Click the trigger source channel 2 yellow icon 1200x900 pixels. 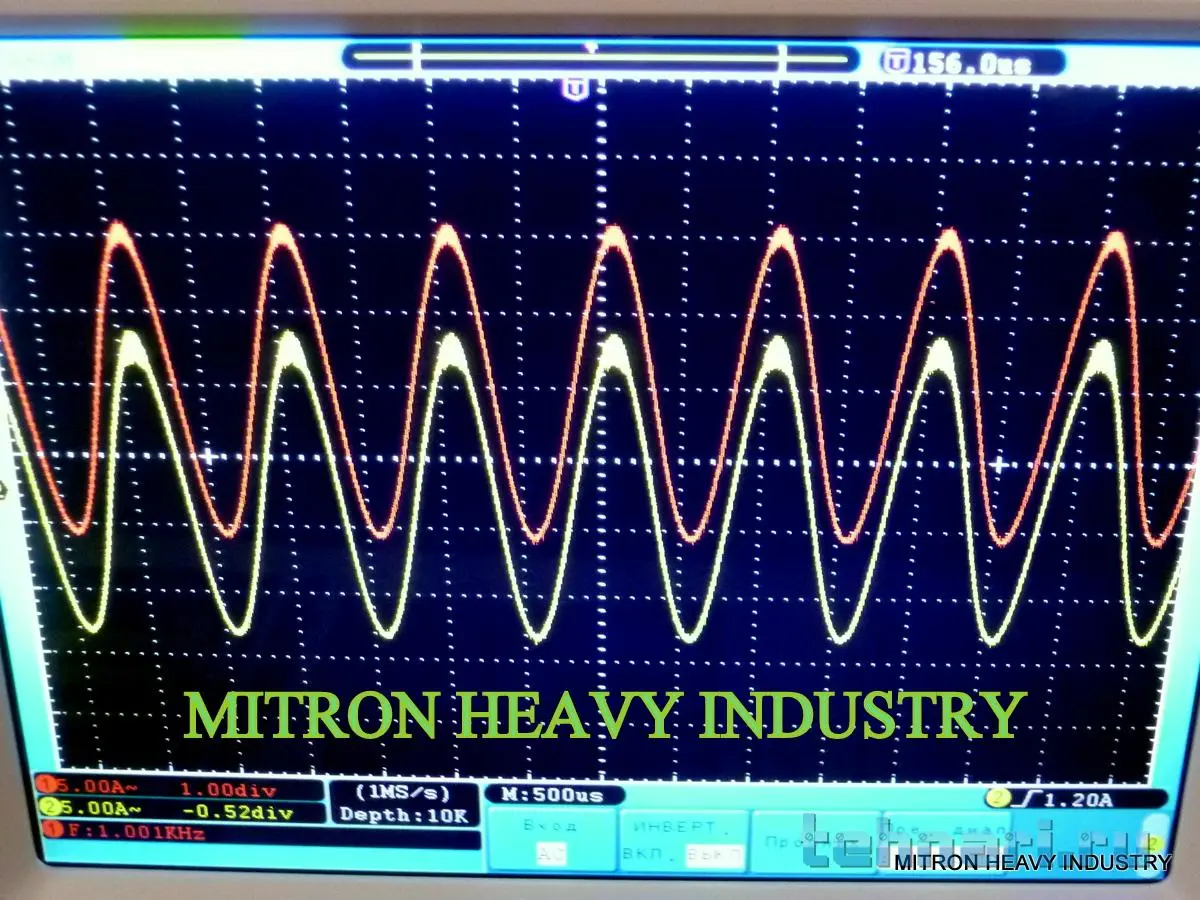(997, 799)
